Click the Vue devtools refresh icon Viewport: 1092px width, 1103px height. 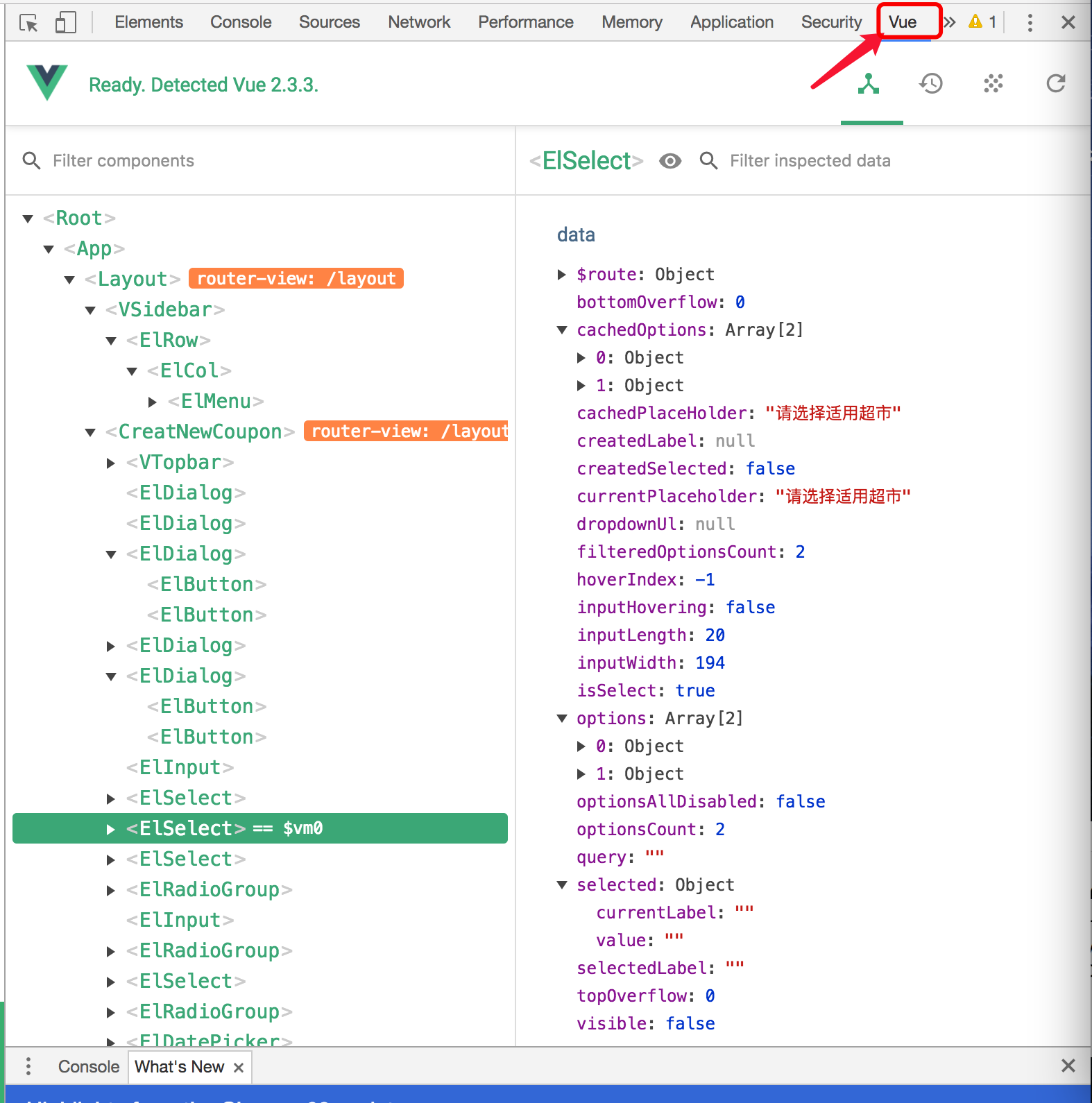[x=1056, y=84]
